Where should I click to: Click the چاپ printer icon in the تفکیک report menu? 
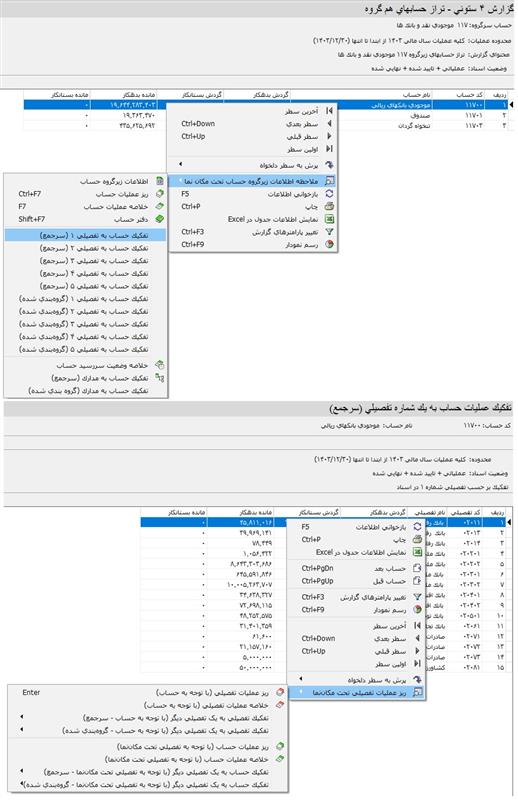(417, 539)
